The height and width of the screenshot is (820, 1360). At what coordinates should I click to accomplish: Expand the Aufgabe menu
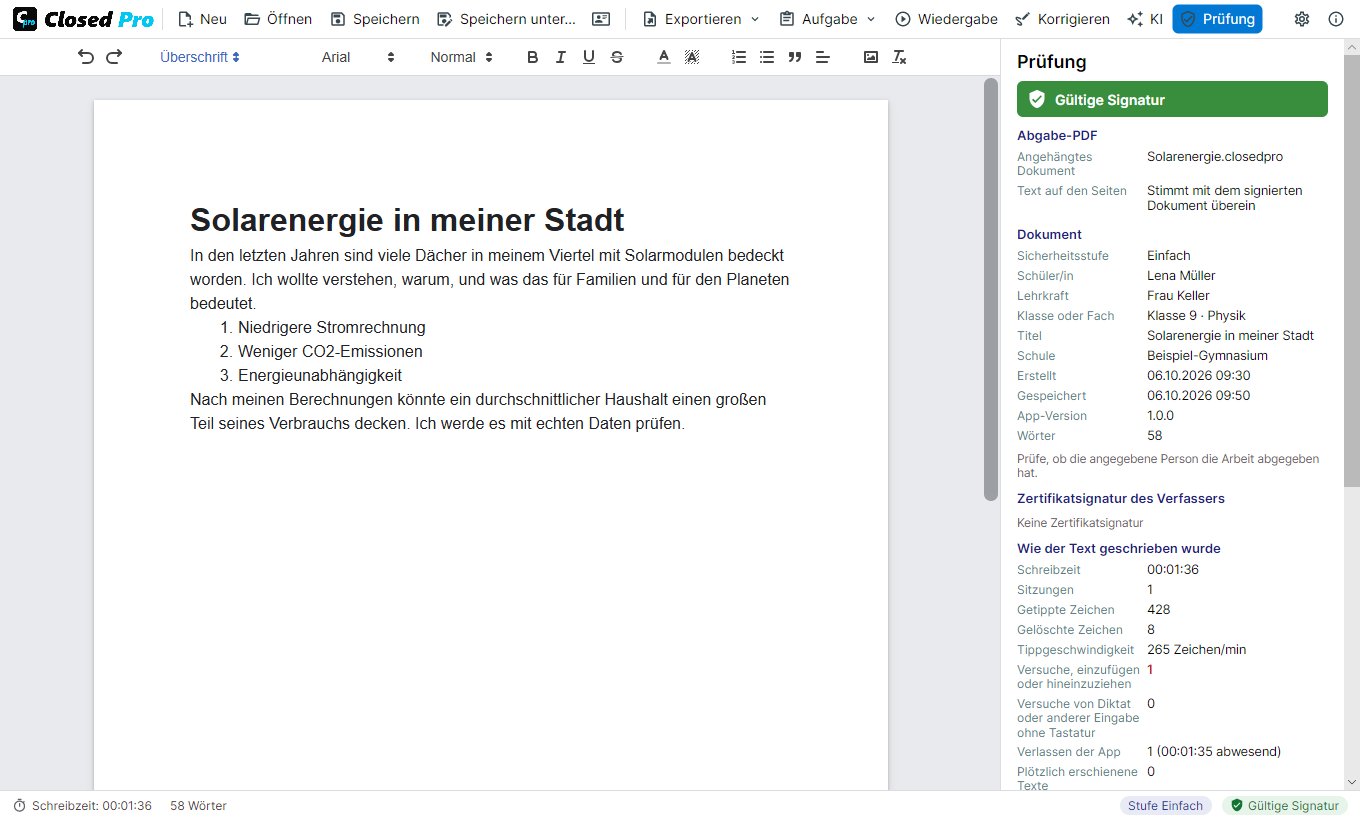(x=827, y=19)
